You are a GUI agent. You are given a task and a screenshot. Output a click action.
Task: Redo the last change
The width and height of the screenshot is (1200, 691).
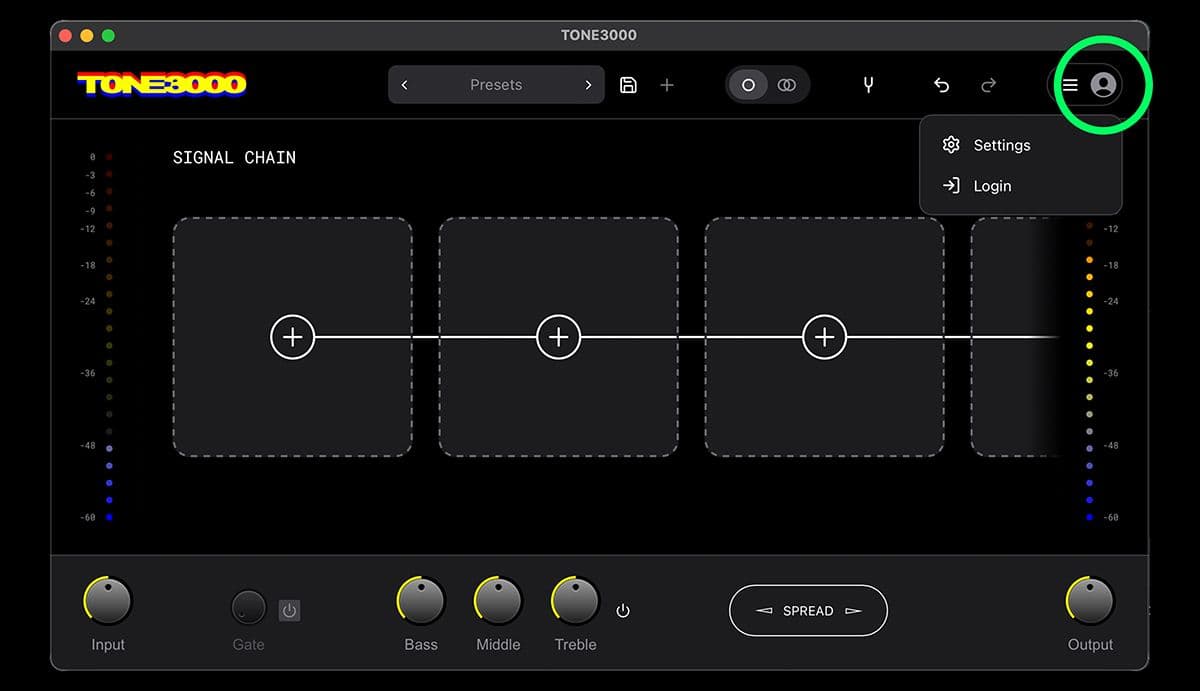tap(988, 85)
